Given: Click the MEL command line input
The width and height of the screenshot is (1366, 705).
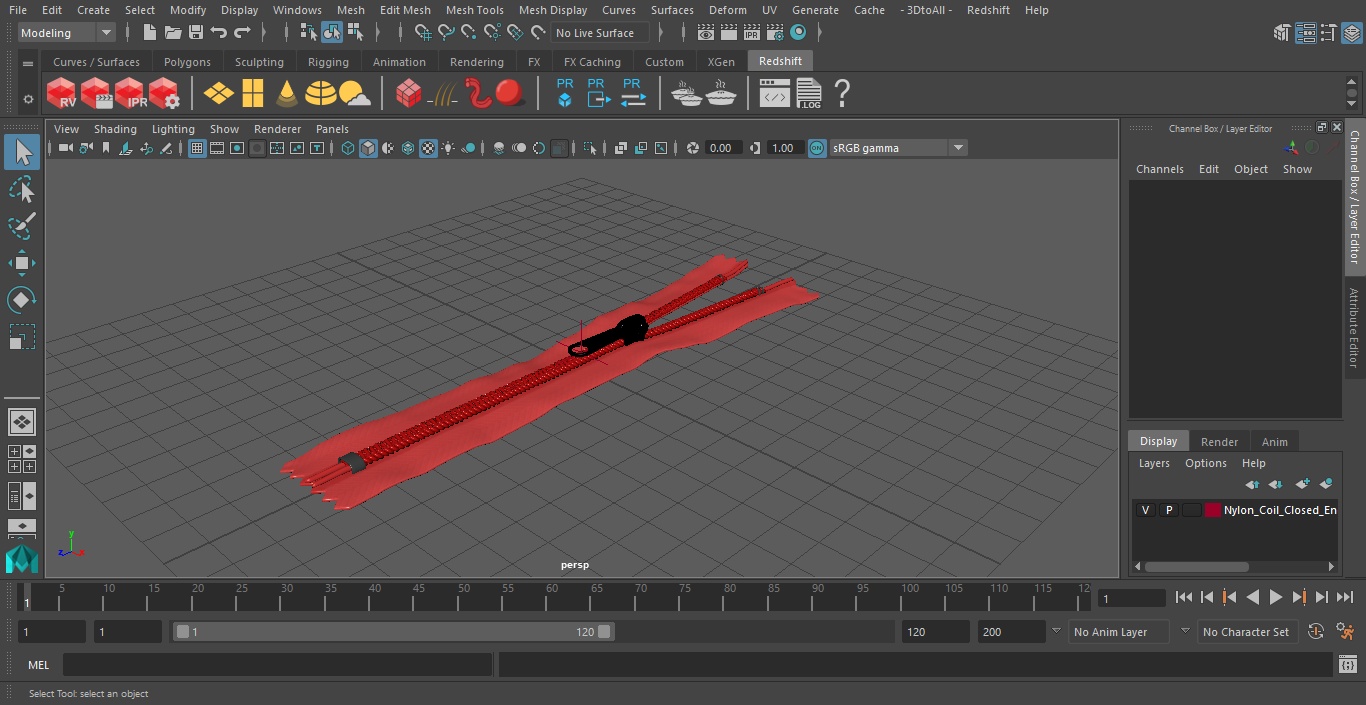Looking at the screenshot, I should [x=277, y=665].
